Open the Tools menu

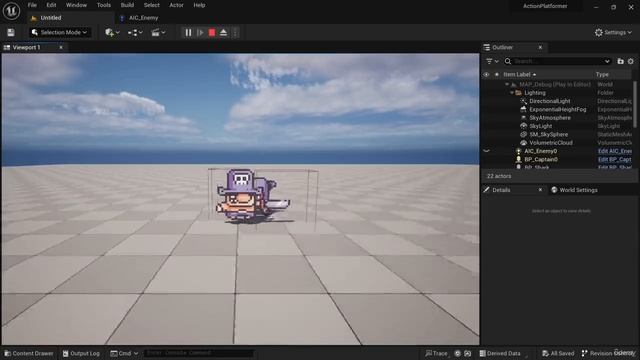click(x=104, y=5)
